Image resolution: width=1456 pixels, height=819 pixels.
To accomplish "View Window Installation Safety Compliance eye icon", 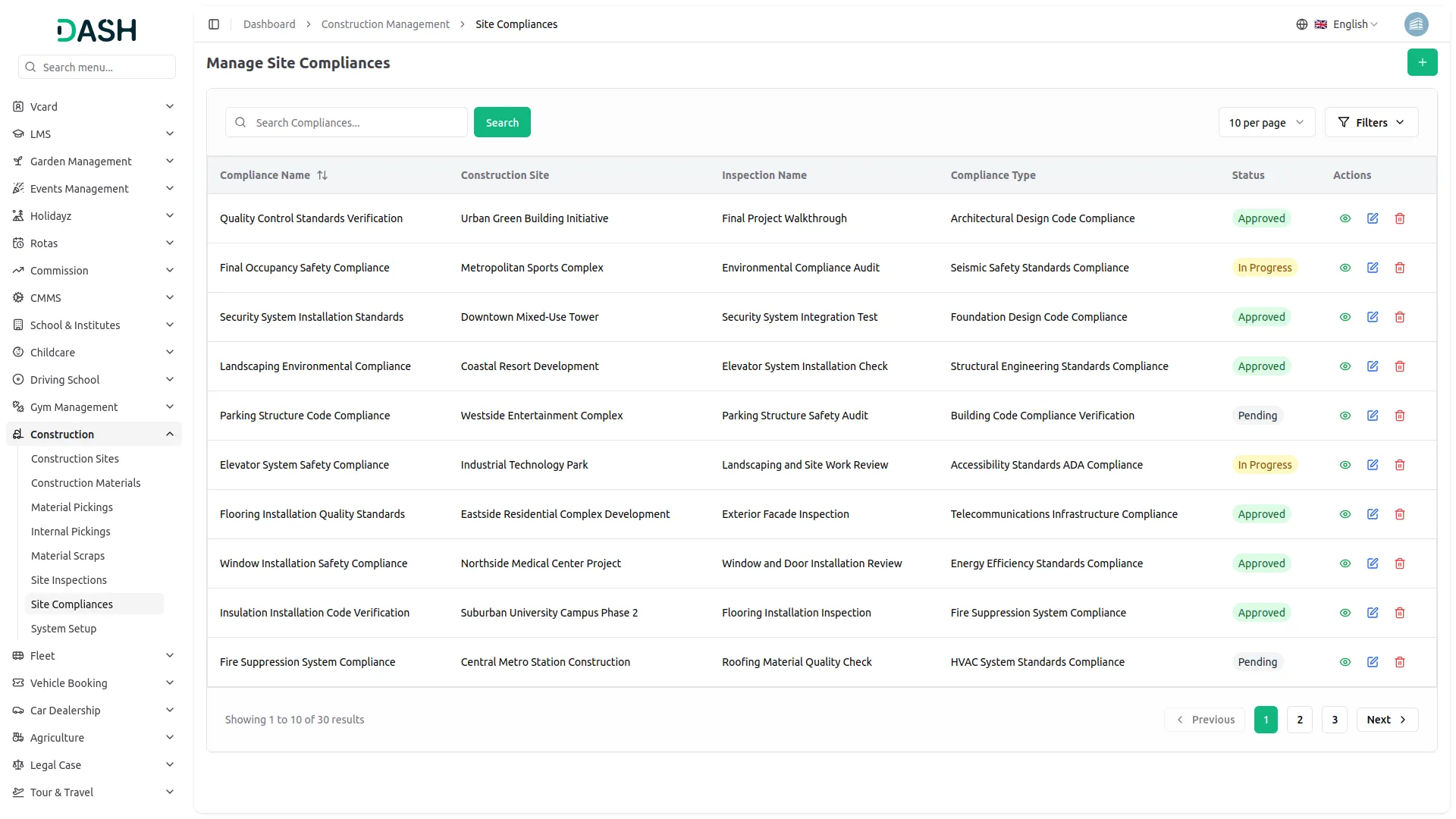I will (x=1345, y=563).
